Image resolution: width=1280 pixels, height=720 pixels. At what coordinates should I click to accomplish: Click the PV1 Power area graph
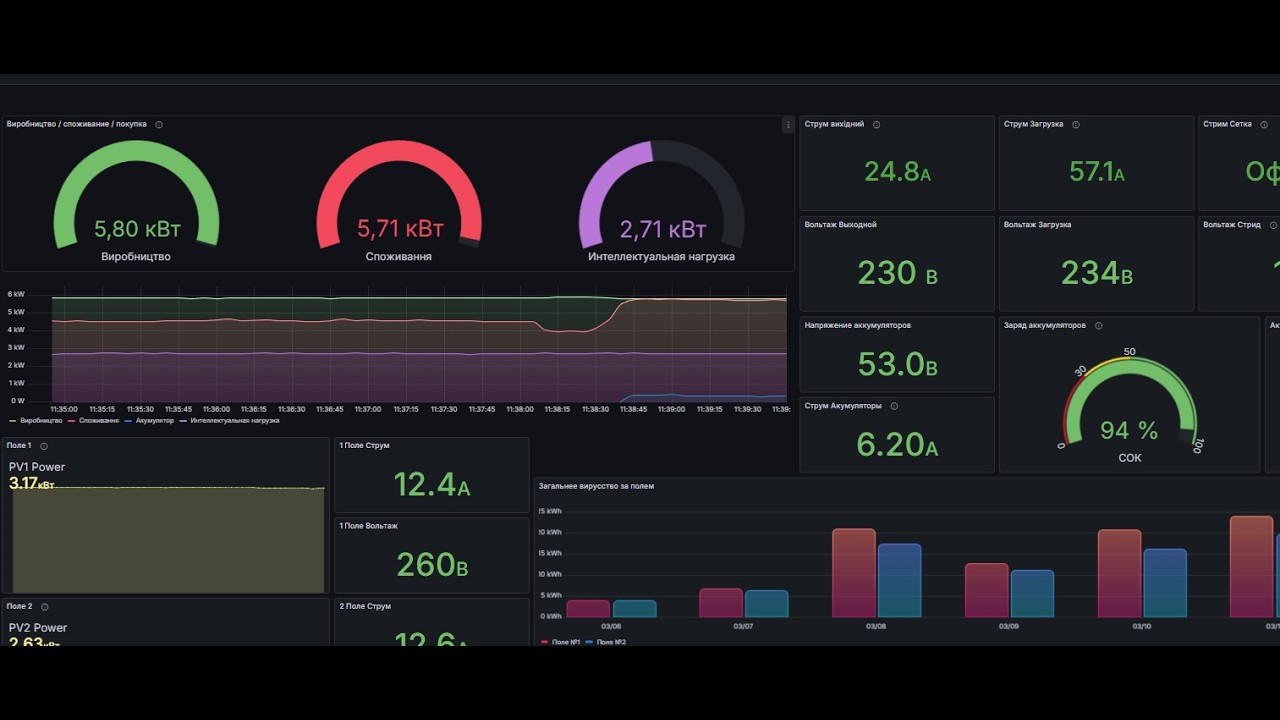[168, 540]
